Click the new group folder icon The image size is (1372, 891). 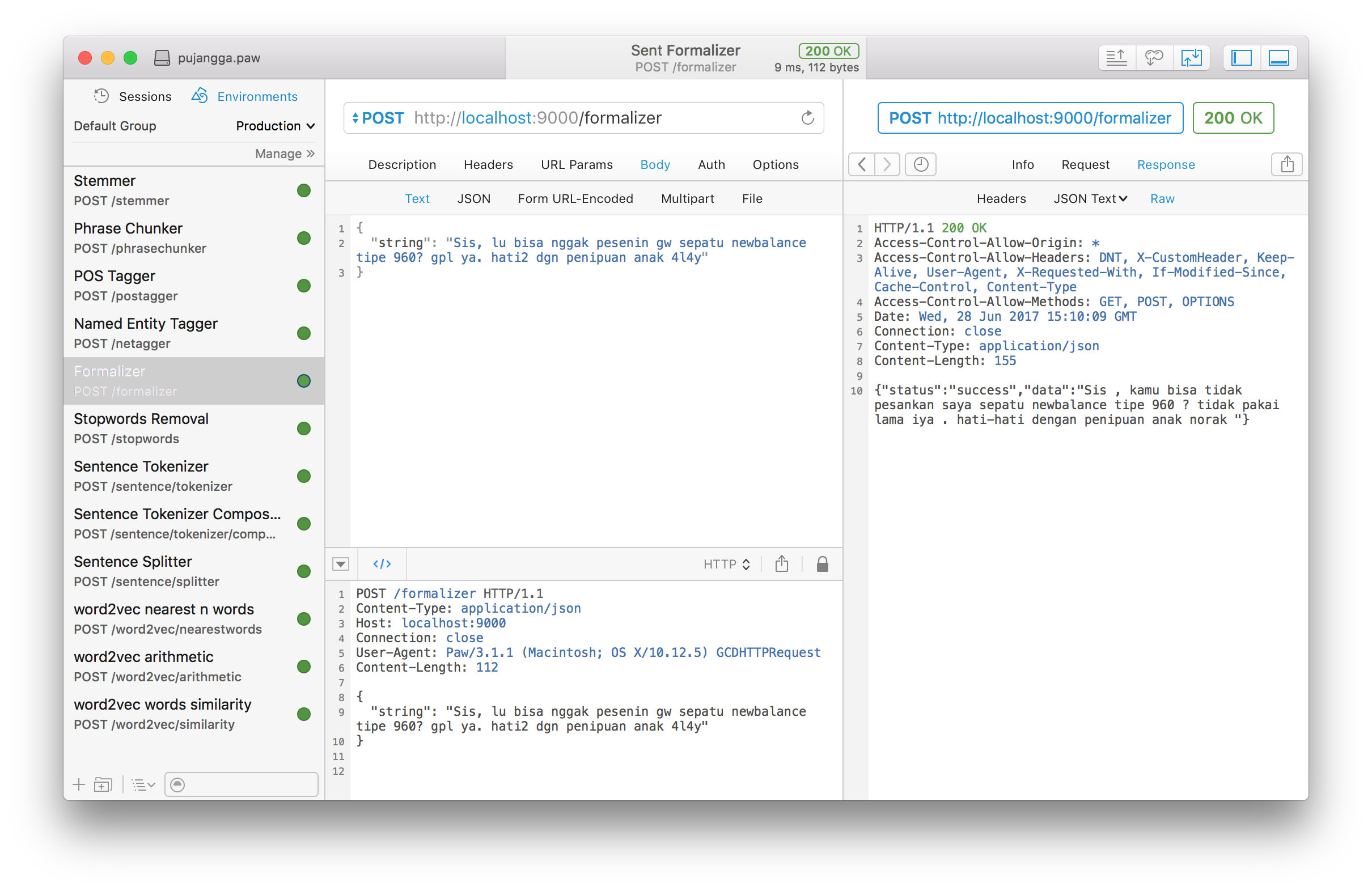pyautogui.click(x=103, y=784)
